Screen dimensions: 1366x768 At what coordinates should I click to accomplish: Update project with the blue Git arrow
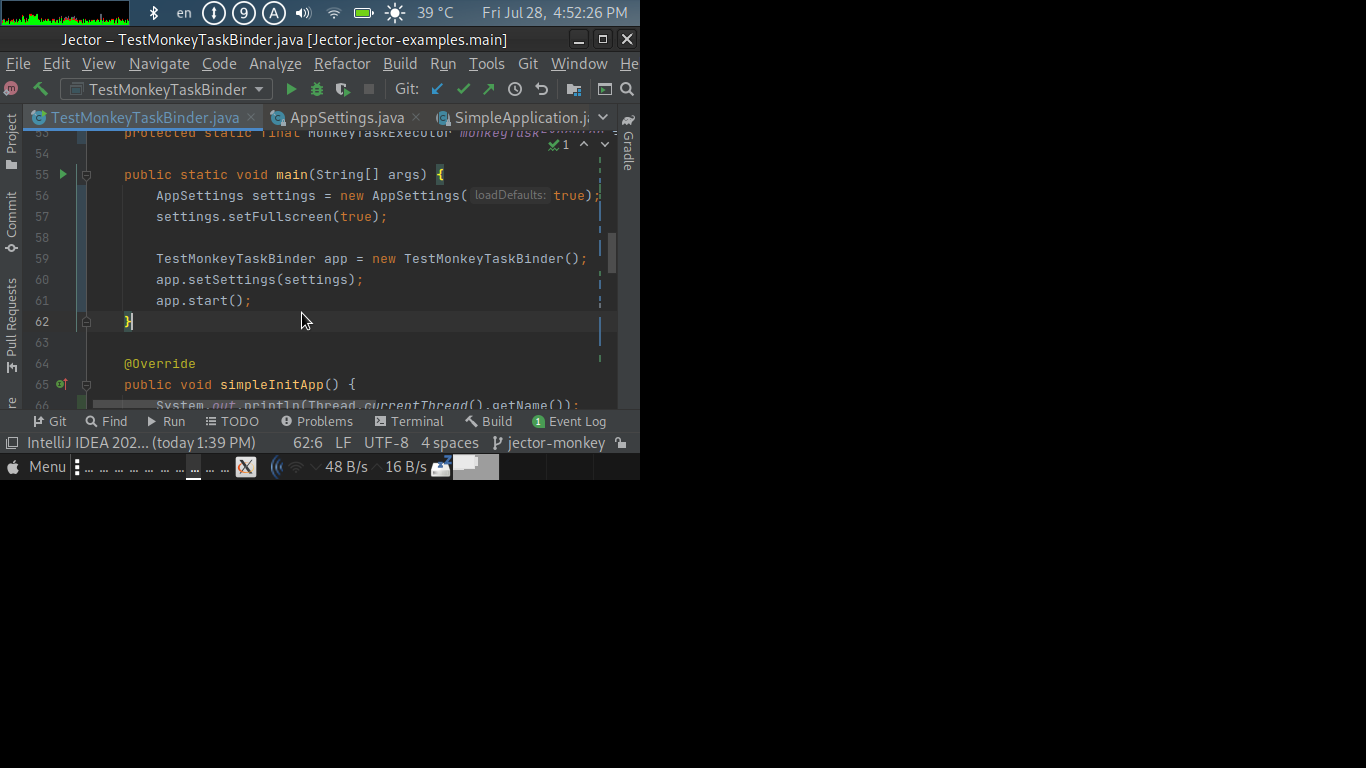click(x=437, y=89)
